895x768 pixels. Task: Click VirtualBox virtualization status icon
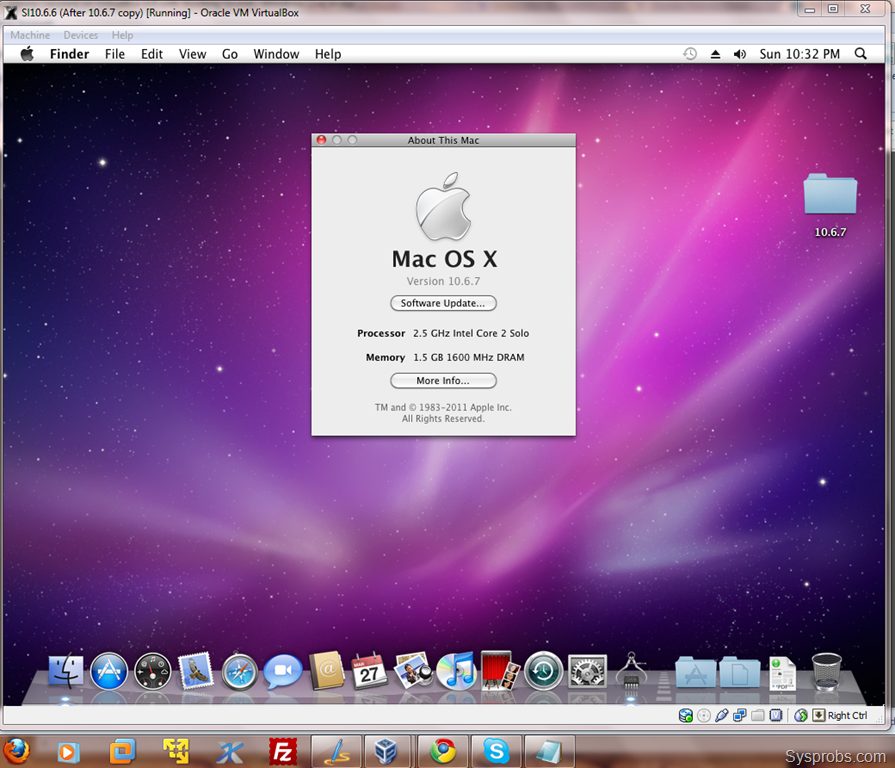[x=776, y=715]
